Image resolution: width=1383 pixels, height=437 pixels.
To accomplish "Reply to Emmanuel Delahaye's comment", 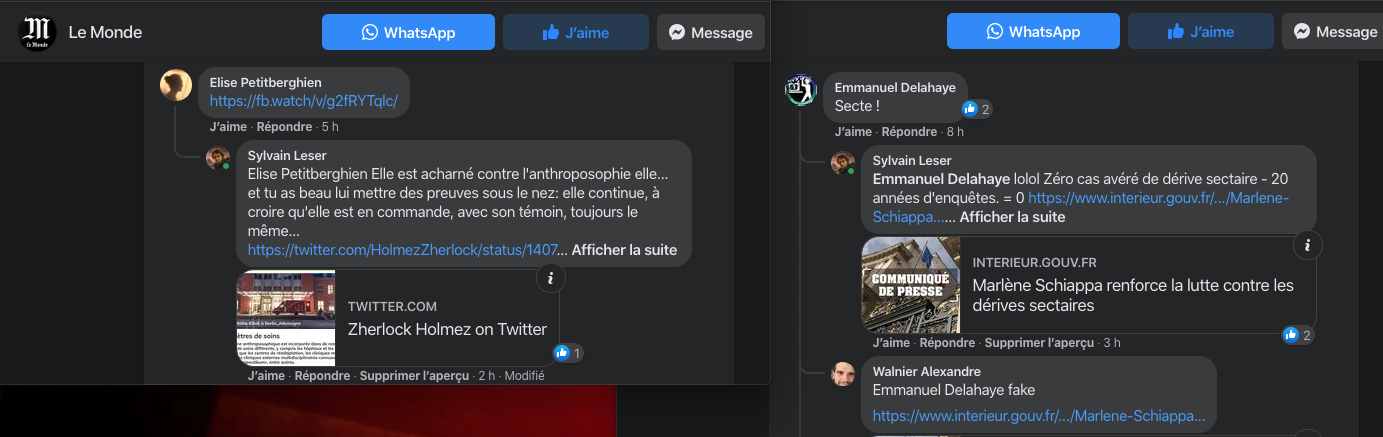I will [x=909, y=132].
